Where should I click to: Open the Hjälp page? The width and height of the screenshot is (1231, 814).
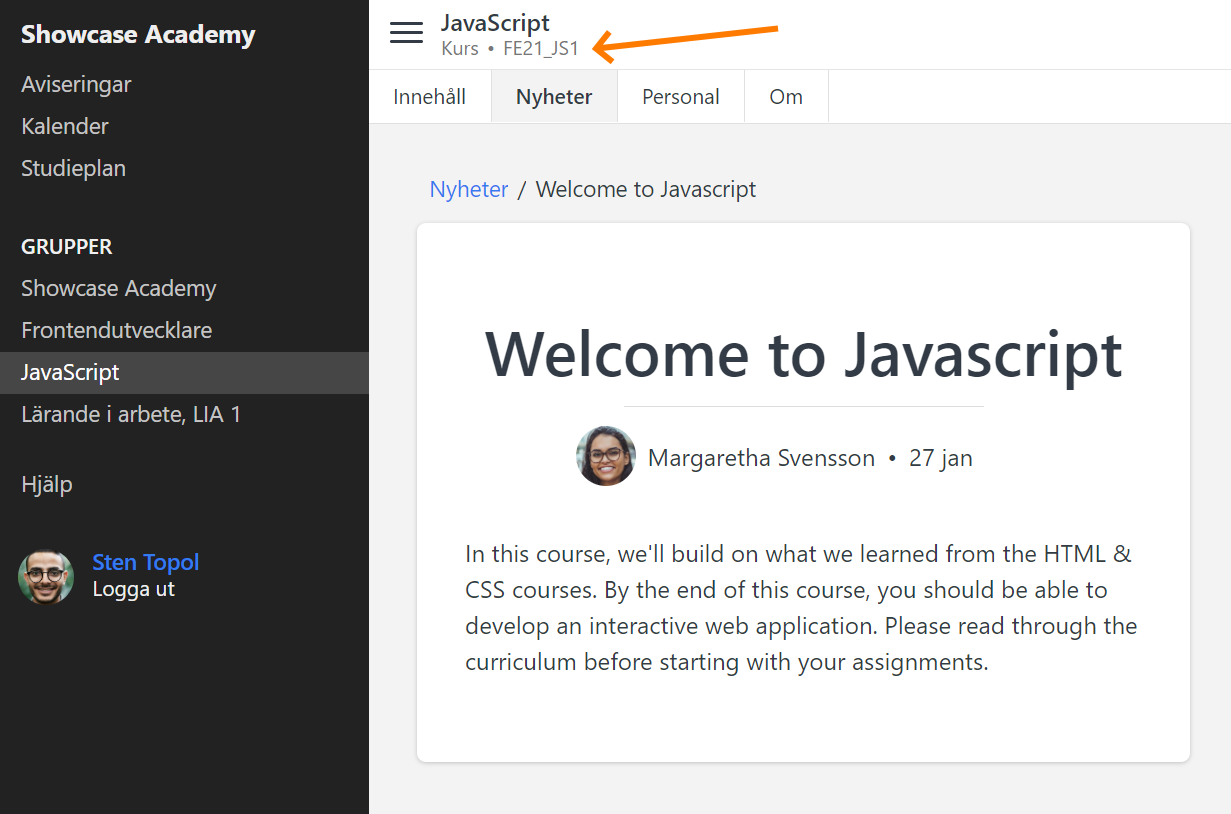[47, 484]
